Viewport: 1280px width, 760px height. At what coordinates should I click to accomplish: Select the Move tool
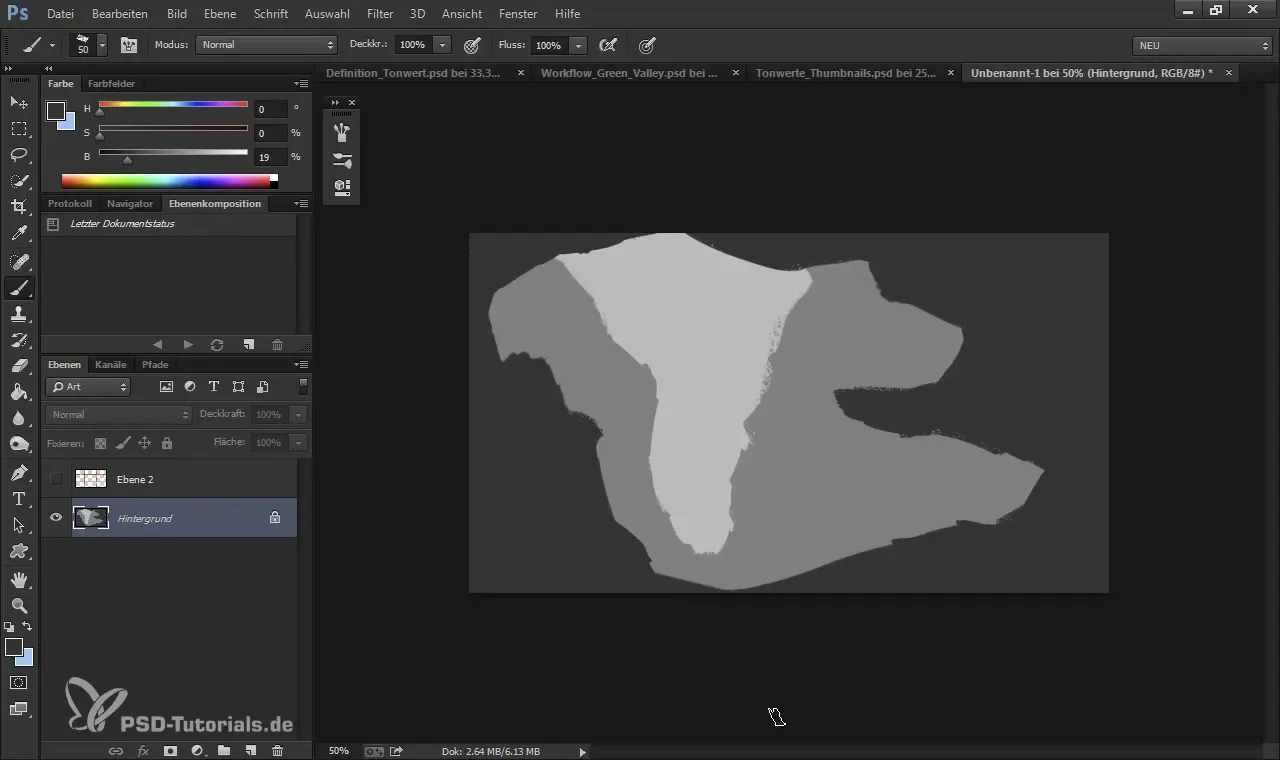[19, 102]
